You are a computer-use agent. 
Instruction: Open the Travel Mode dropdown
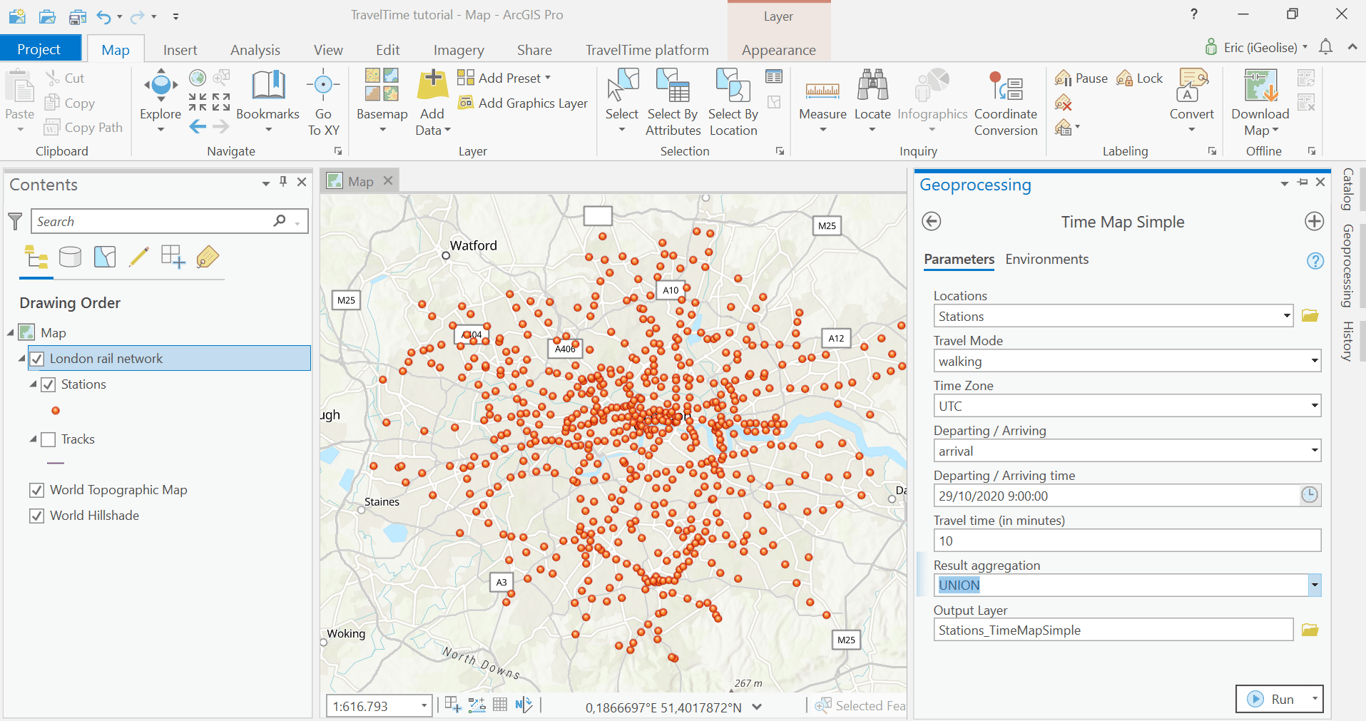point(1314,362)
